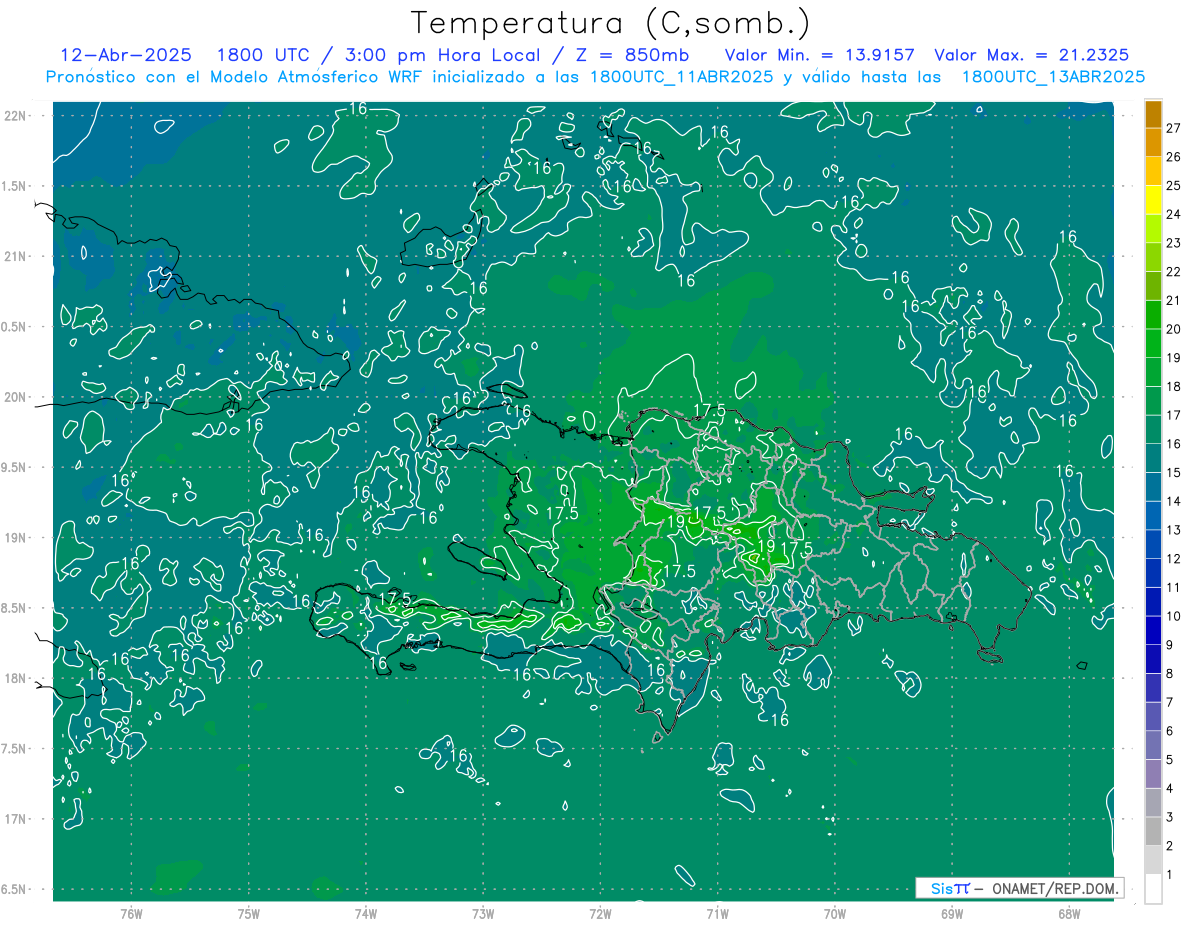
Task: Click legend value '18'
Action: (x=1174, y=387)
